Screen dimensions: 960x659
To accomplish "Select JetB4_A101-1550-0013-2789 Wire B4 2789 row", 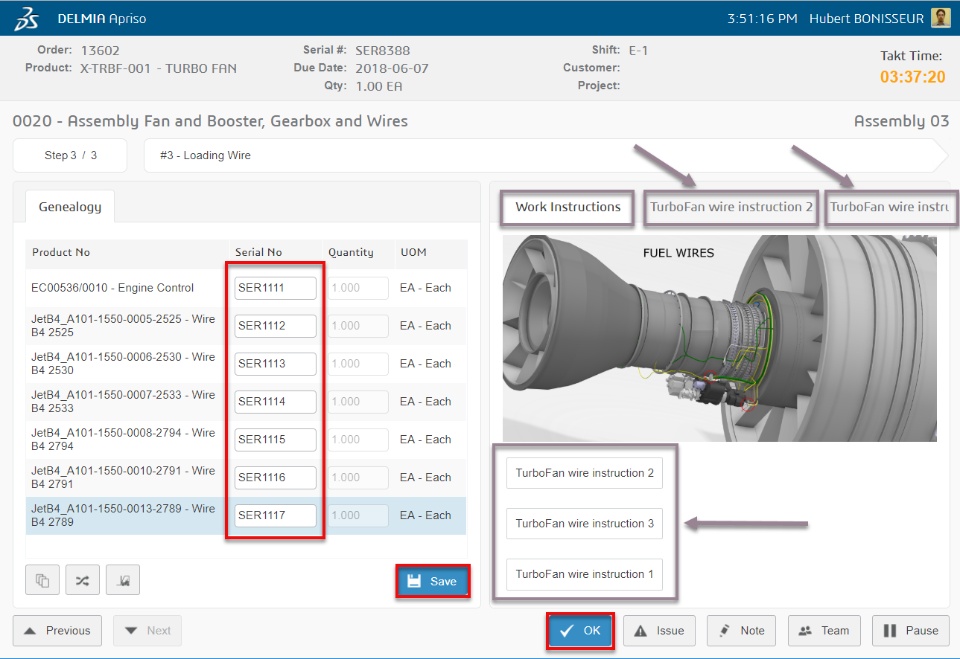I will (x=246, y=516).
